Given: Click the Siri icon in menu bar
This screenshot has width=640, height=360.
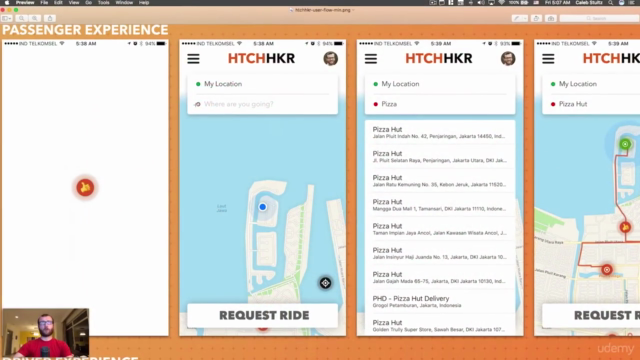Looking at the screenshot, I should (x=621, y=2).
